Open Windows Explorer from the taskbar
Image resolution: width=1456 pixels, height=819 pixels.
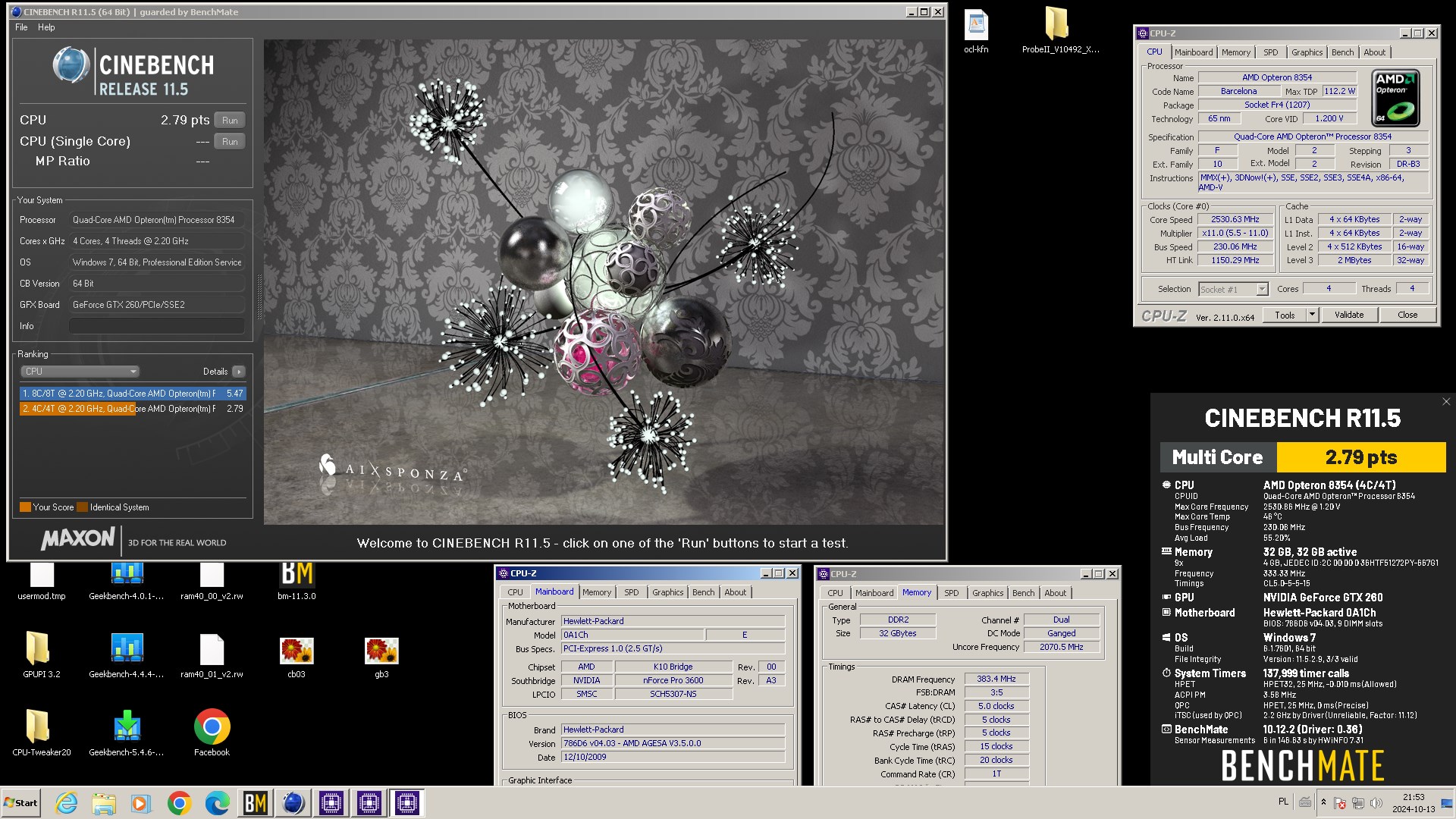coord(104,803)
